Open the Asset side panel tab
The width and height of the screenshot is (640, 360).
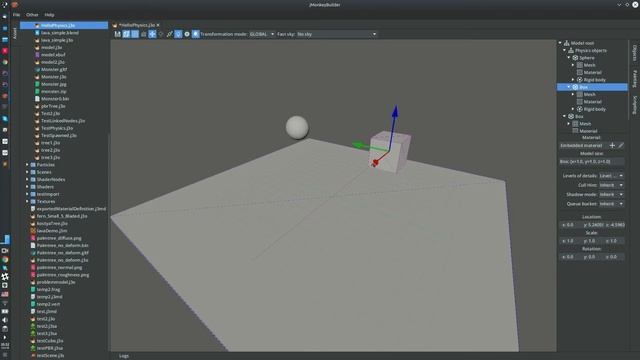[x=15, y=33]
